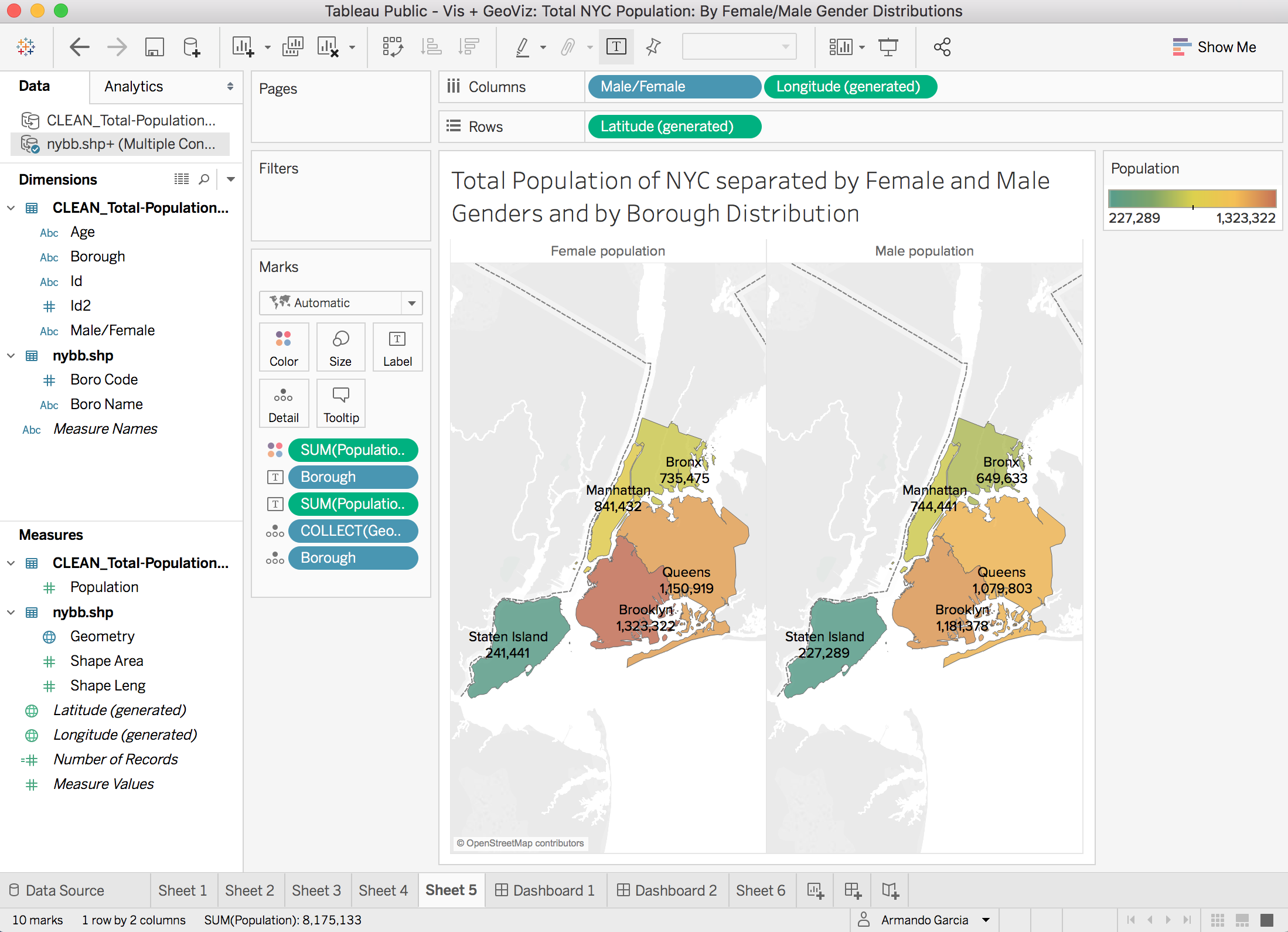Click the Detail icon in Marks card
The width and height of the screenshot is (1288, 932).
tap(284, 403)
